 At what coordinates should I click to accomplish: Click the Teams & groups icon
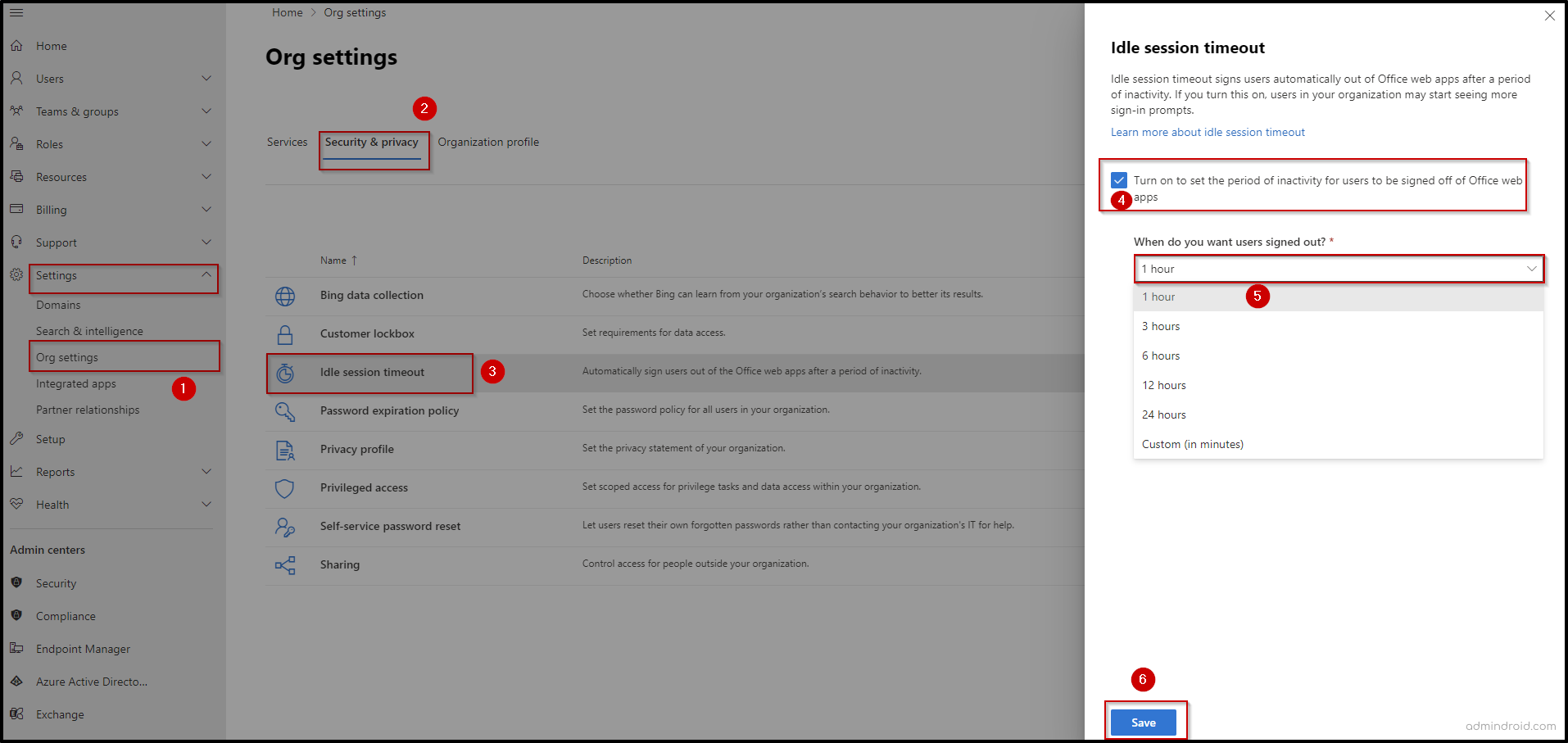coord(16,111)
